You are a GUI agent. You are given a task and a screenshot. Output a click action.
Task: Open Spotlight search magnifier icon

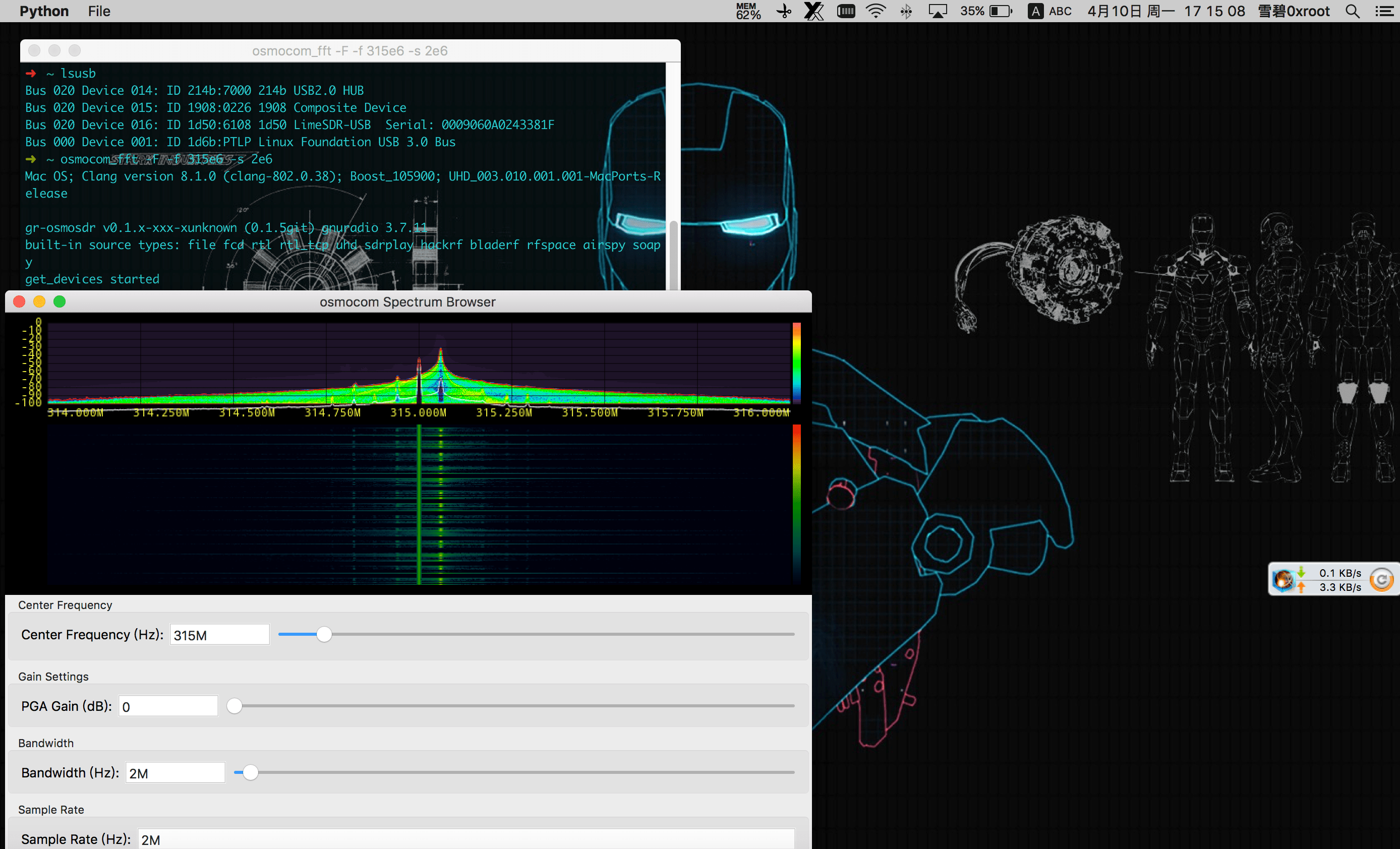click(x=1353, y=12)
